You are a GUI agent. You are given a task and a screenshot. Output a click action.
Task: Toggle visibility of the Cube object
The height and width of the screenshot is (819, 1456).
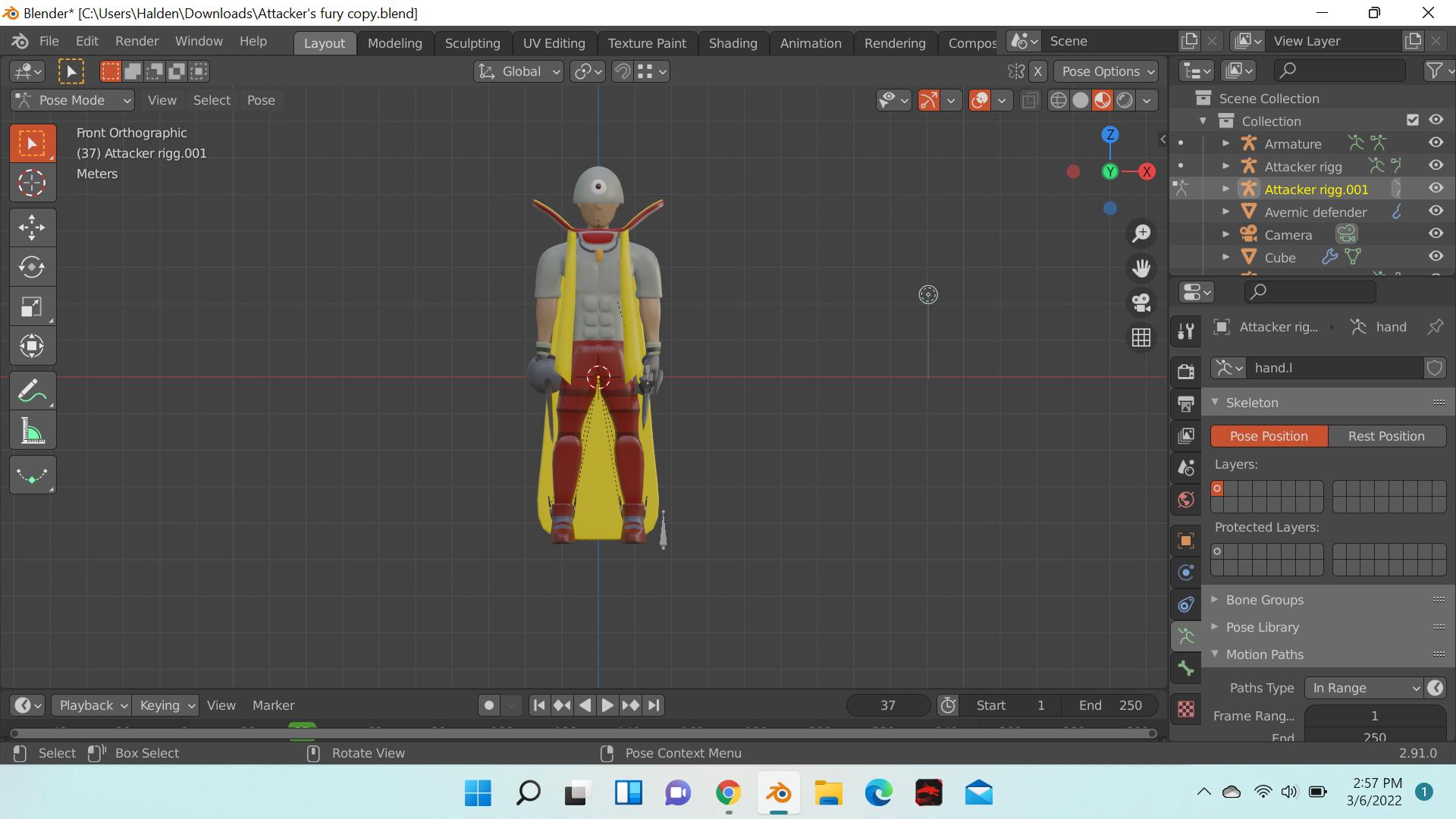1436,257
